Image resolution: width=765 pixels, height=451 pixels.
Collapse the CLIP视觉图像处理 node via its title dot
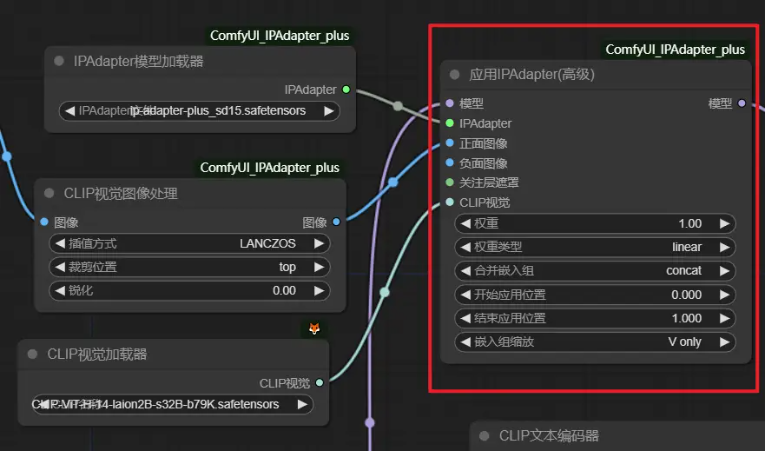point(49,193)
